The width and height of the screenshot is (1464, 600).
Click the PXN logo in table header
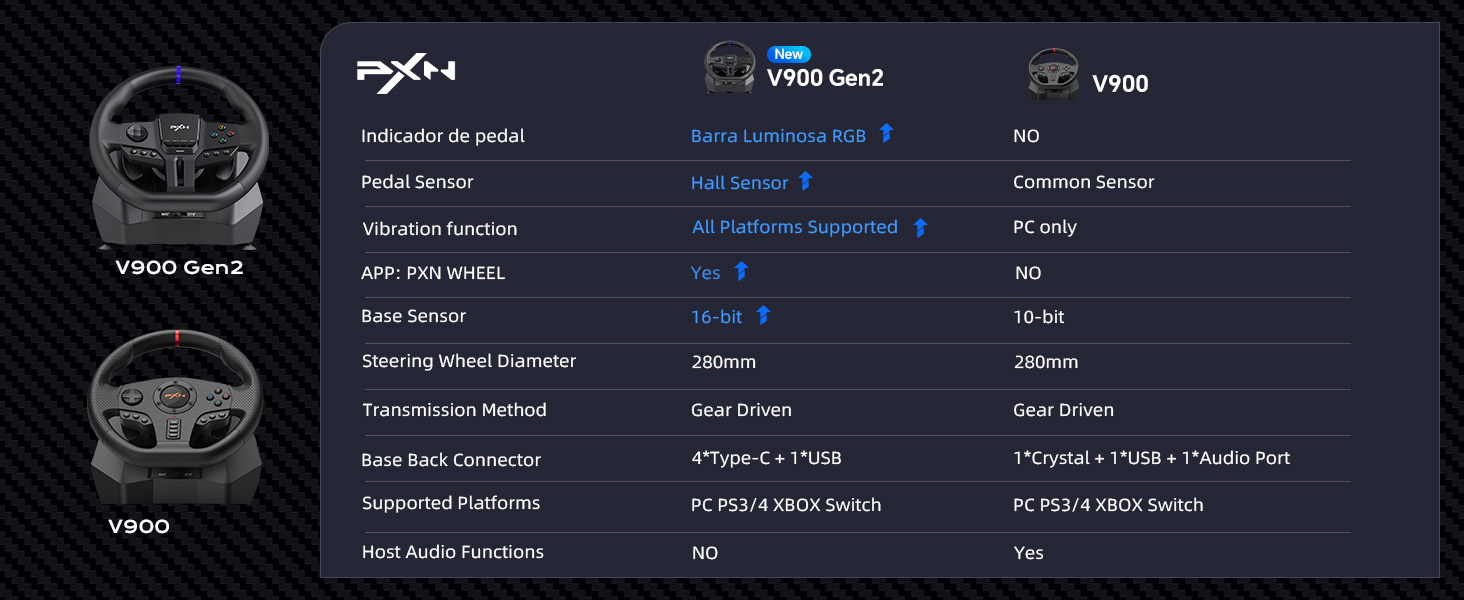406,74
